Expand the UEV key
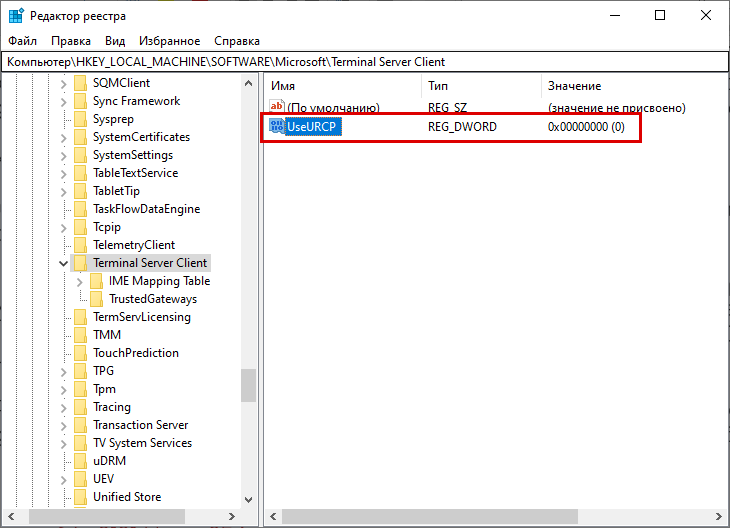730x528 pixels. [x=64, y=480]
